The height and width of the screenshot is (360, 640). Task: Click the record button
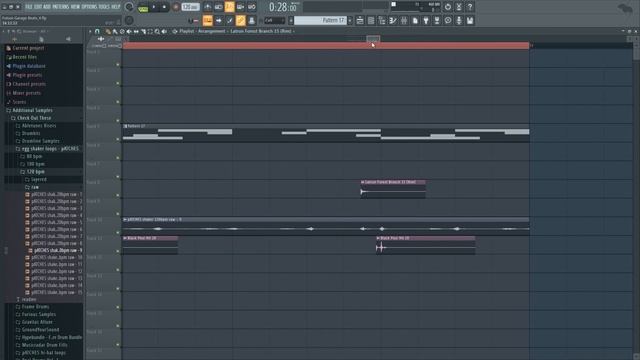[176, 7]
